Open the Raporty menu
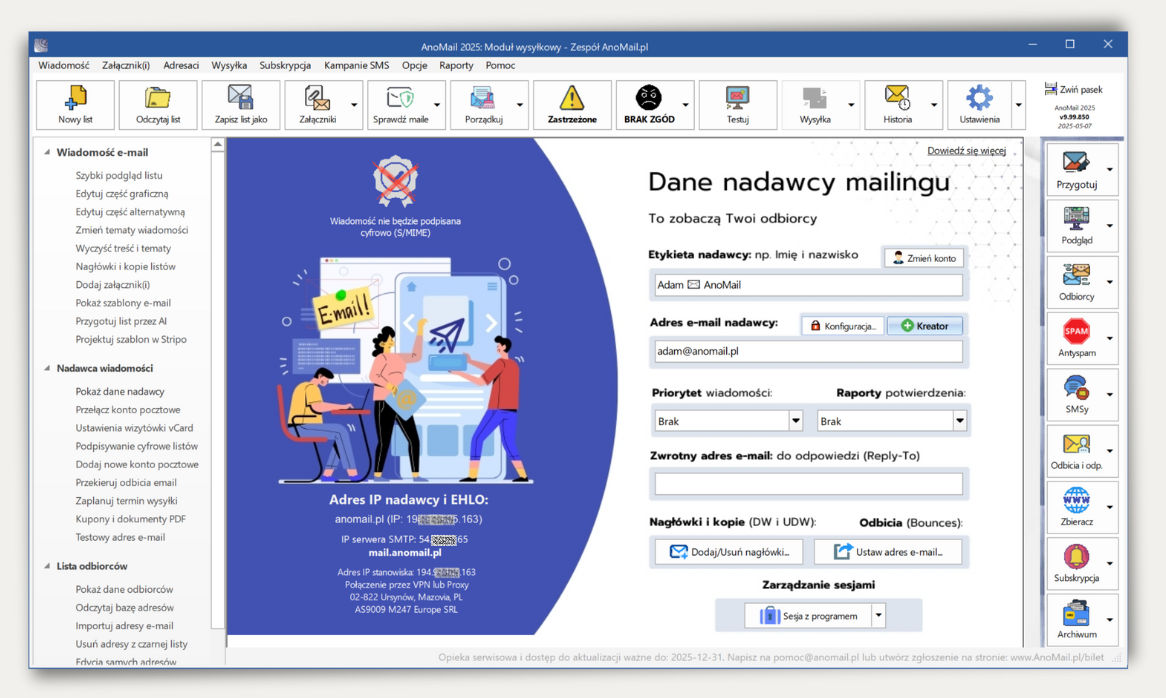This screenshot has height=698, width=1166. coord(456,65)
